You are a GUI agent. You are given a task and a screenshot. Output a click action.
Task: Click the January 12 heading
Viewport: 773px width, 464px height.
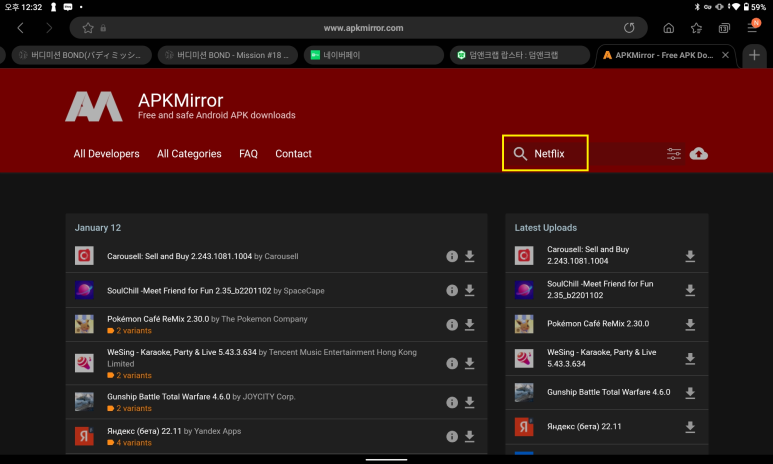[x=98, y=228]
